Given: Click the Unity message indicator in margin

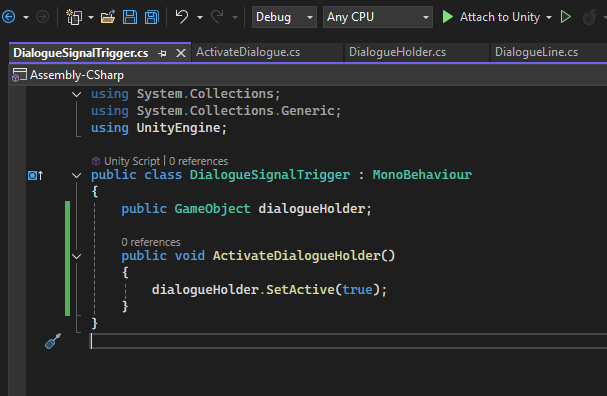Looking at the screenshot, I should (35, 175).
